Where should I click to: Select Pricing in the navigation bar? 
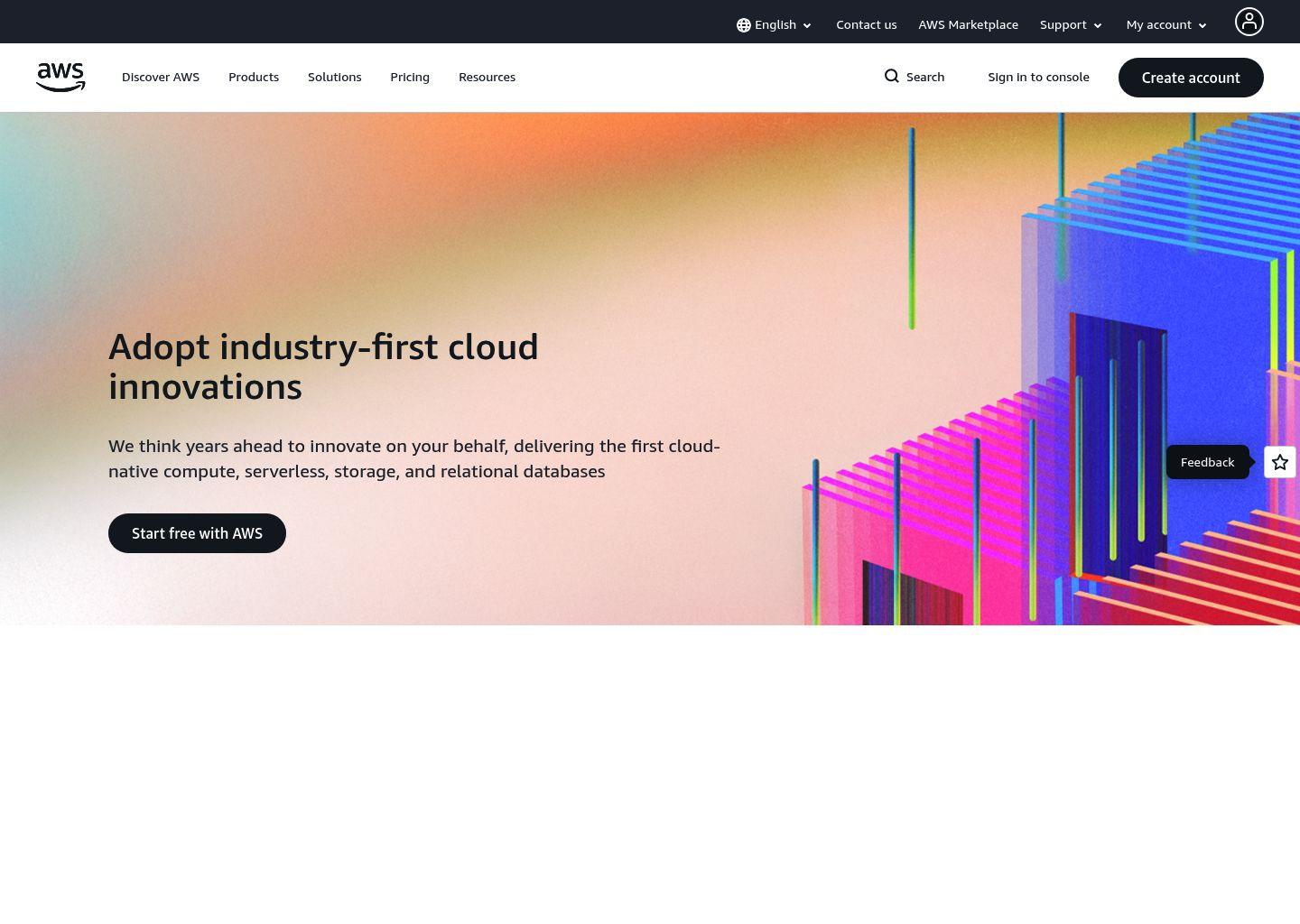point(410,78)
